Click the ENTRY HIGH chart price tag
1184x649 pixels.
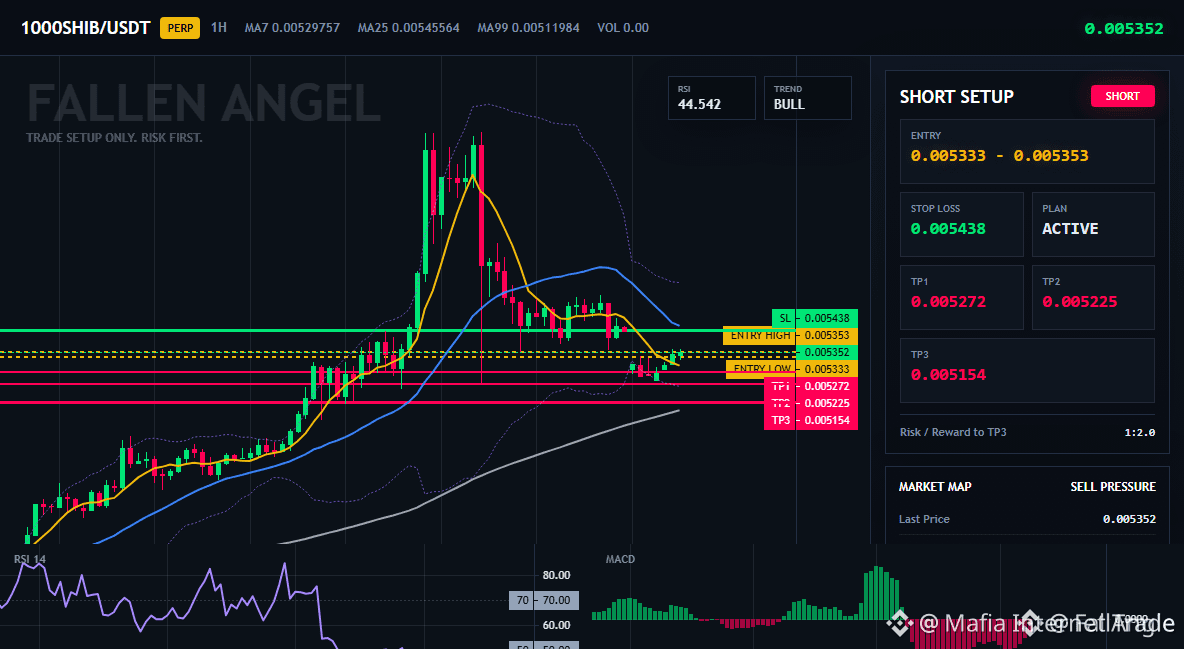coord(791,335)
